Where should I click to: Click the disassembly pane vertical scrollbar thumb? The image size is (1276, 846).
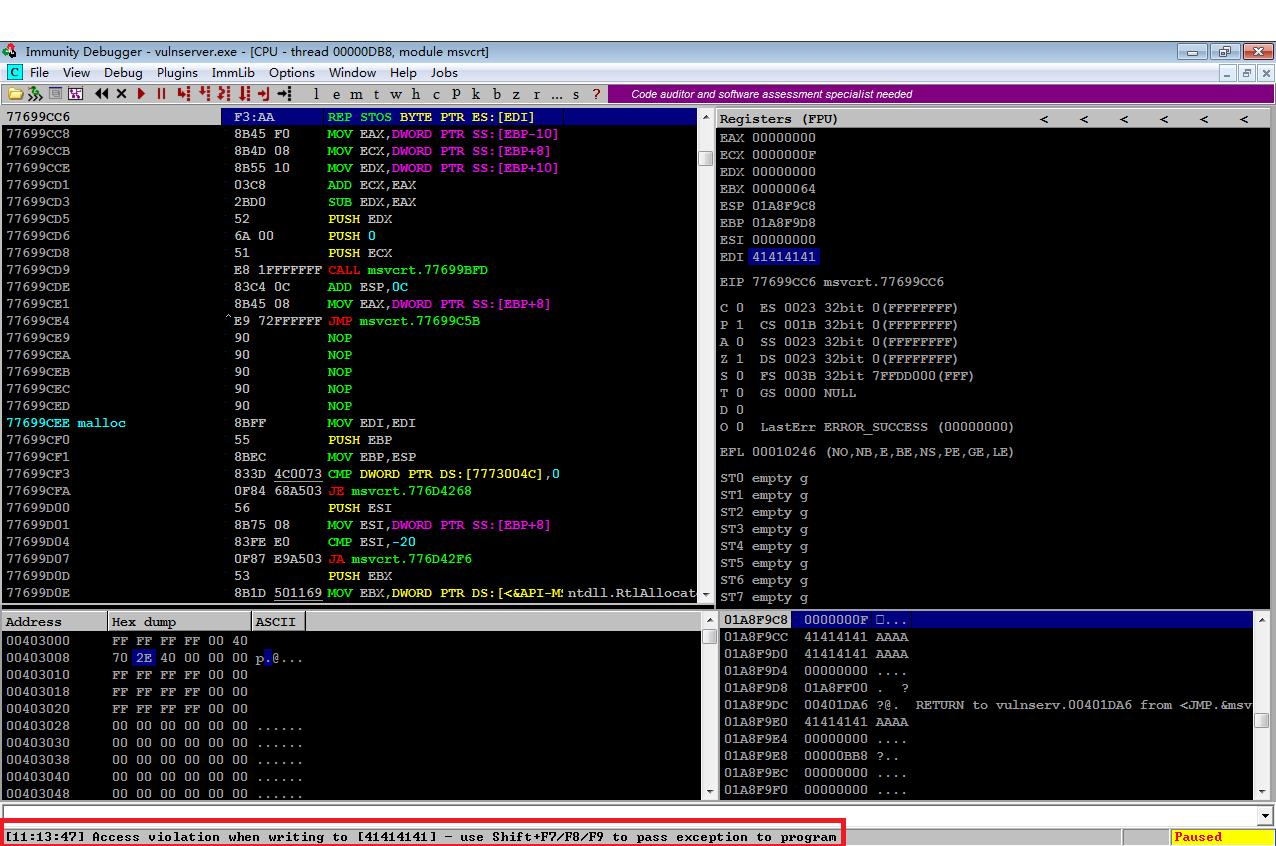click(x=705, y=158)
